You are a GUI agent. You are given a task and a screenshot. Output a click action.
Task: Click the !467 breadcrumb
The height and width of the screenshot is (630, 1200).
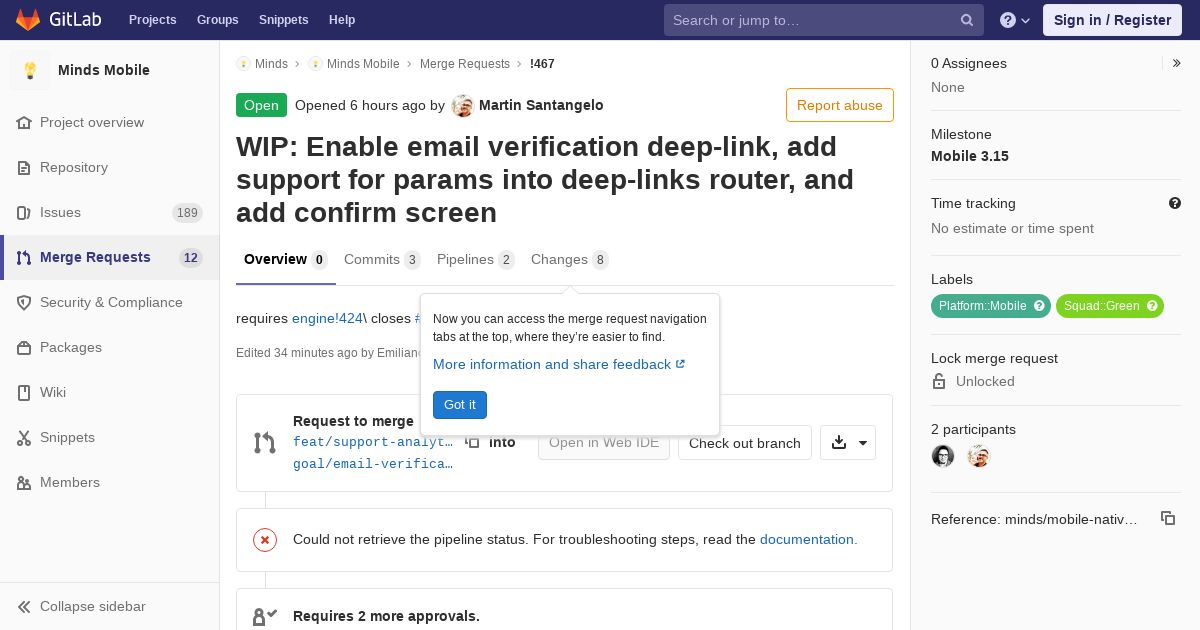(542, 63)
